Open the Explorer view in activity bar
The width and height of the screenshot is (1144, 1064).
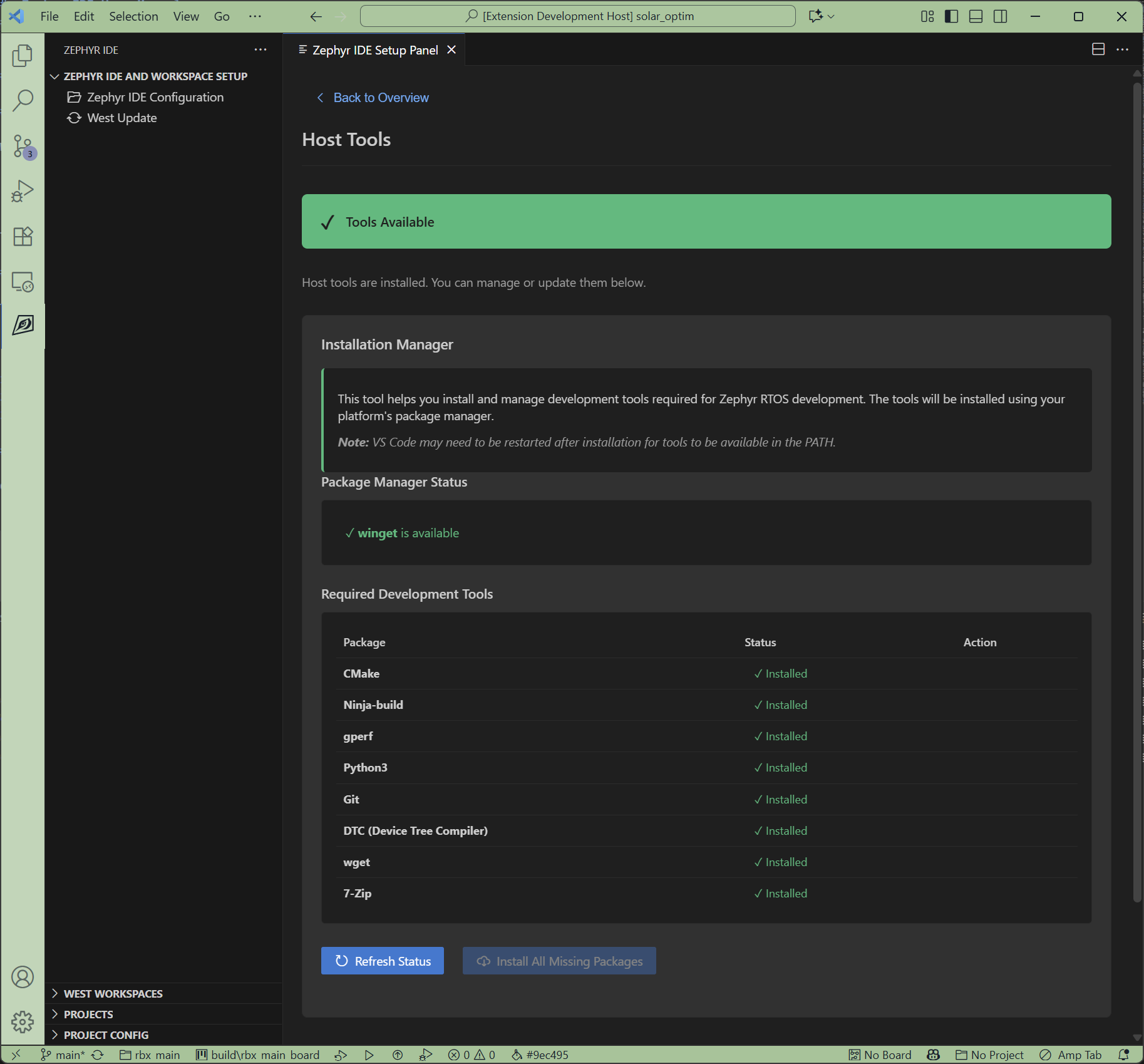click(23, 55)
